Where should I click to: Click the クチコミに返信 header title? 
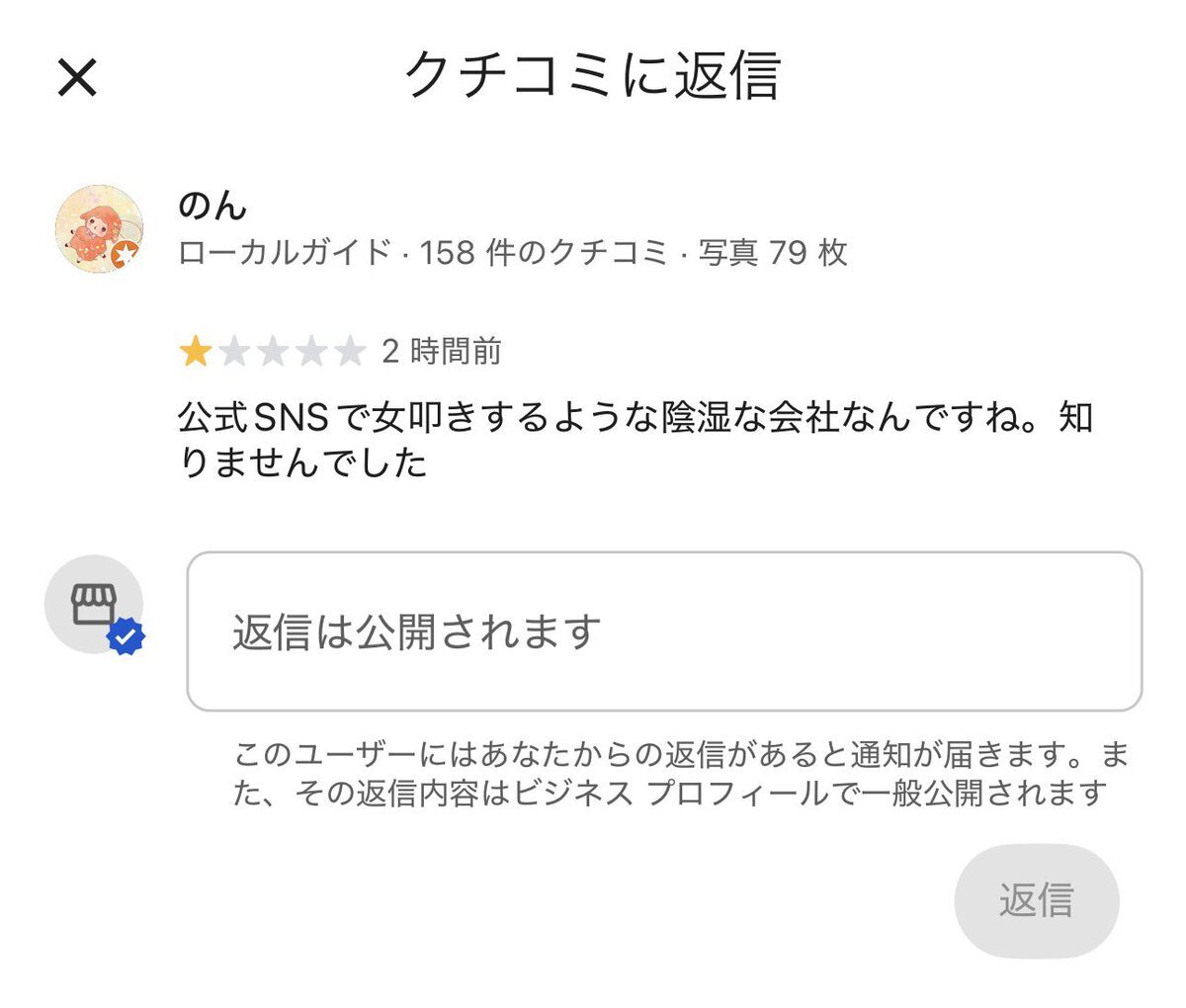point(593,75)
